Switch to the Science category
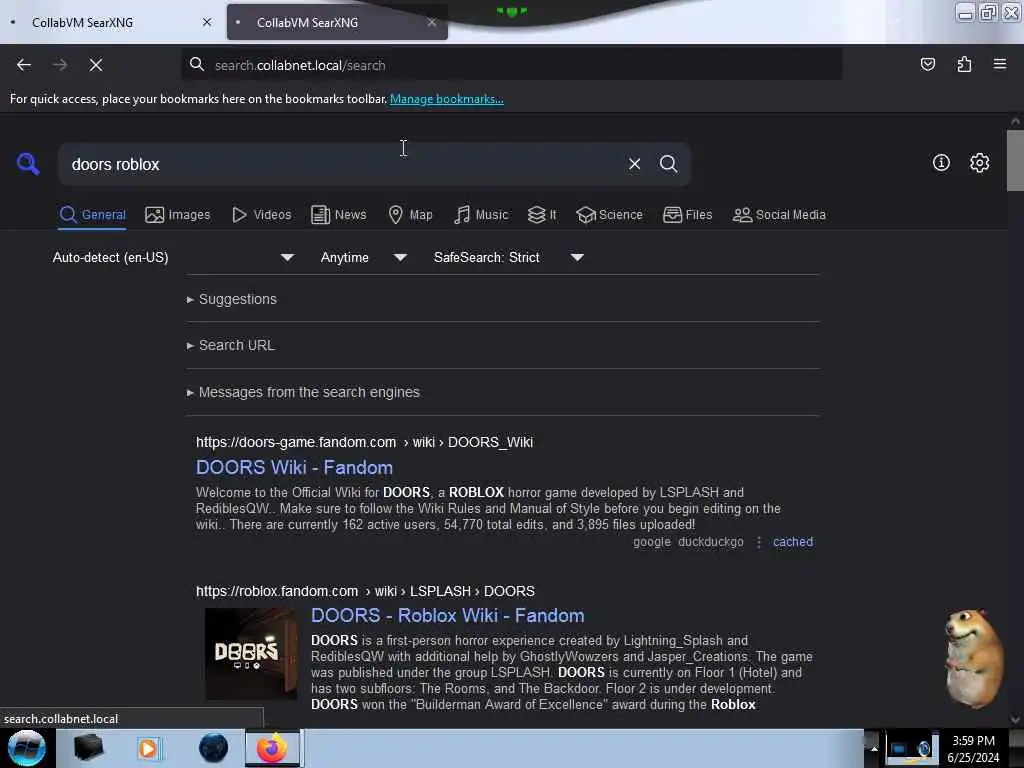Viewport: 1024px width, 768px height. (x=609, y=215)
